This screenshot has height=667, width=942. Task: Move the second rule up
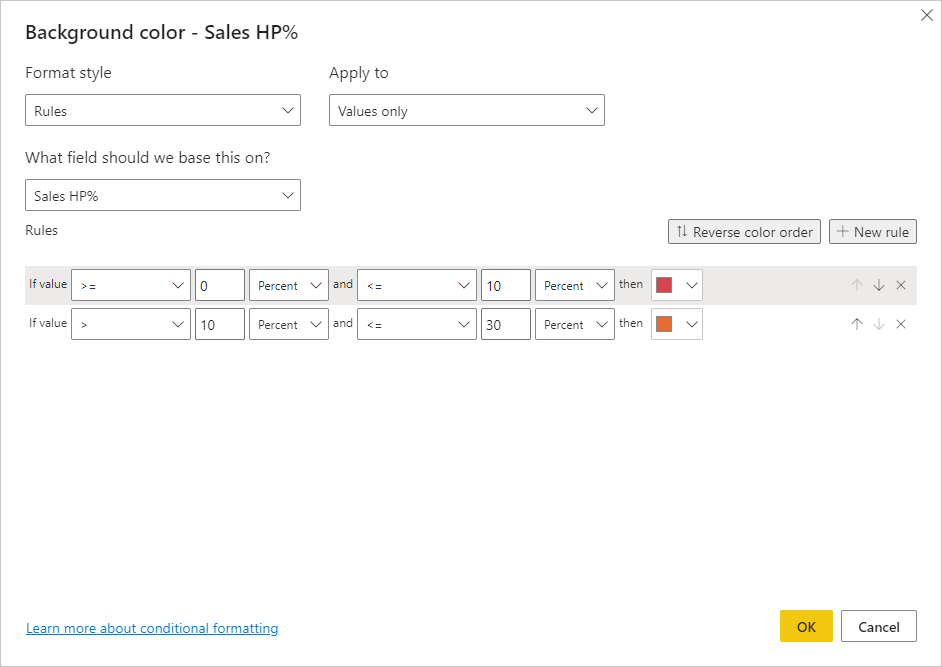[857, 324]
